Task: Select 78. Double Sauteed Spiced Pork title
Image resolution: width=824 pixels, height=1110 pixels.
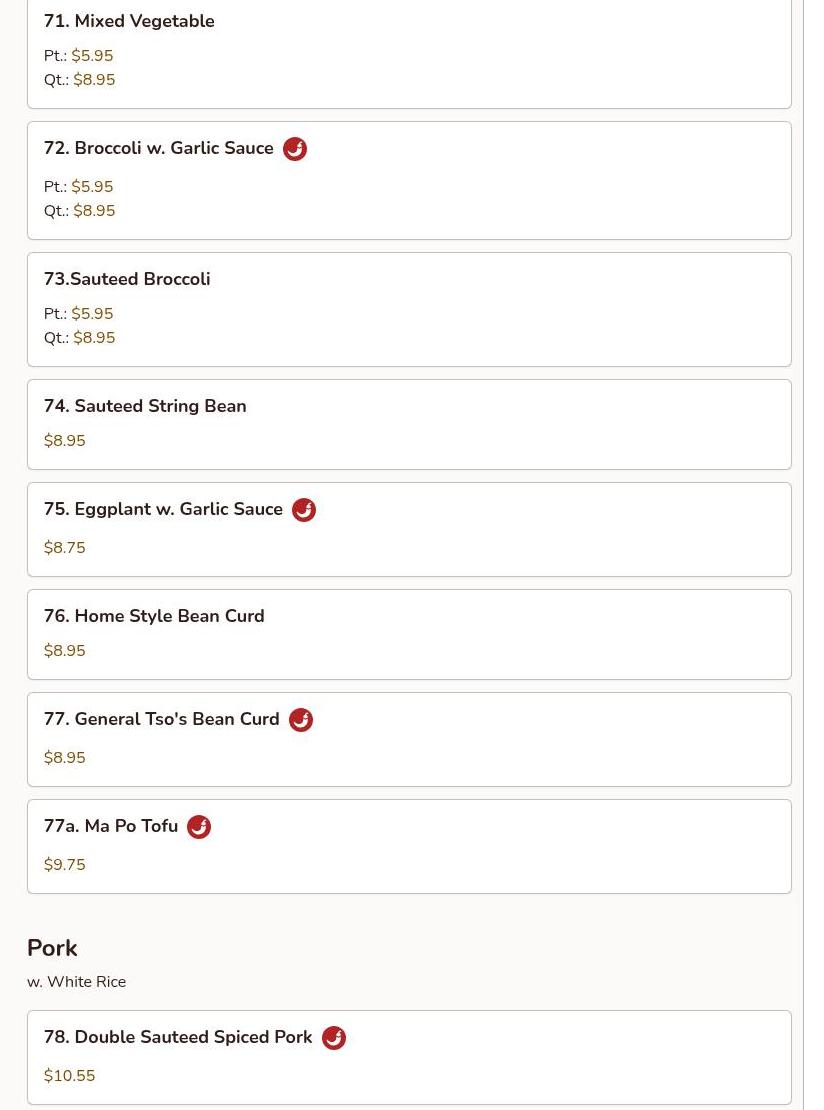Action: coord(178,1037)
